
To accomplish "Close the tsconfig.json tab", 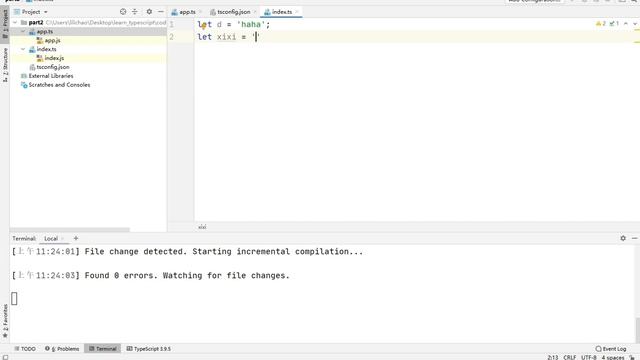I will (x=255, y=12).
